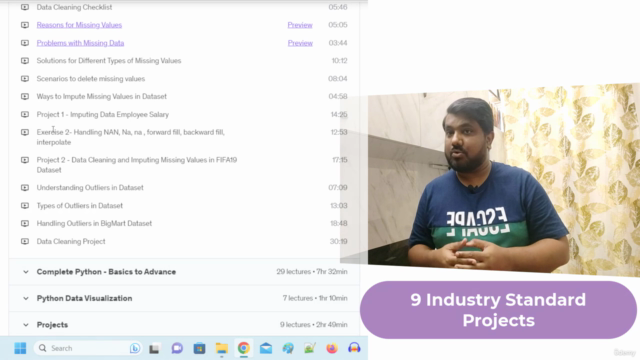Launch the Teams Chat taskbar icon

[x=177, y=348]
